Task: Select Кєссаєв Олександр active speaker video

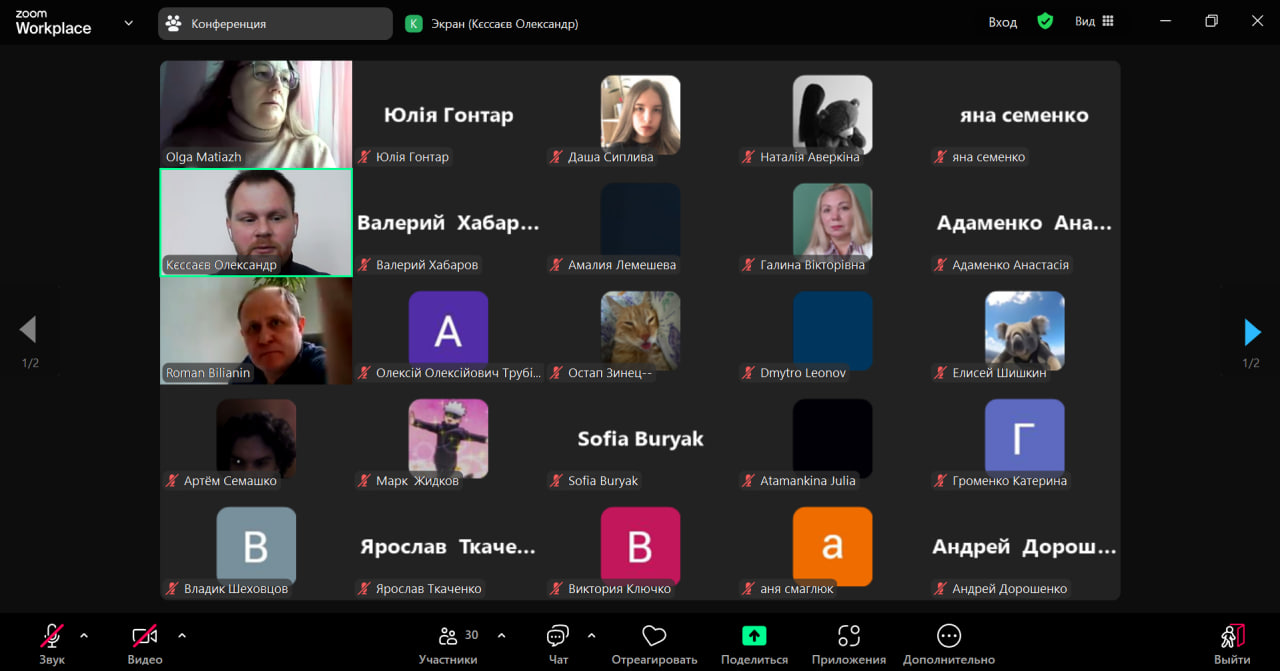Action: point(256,222)
